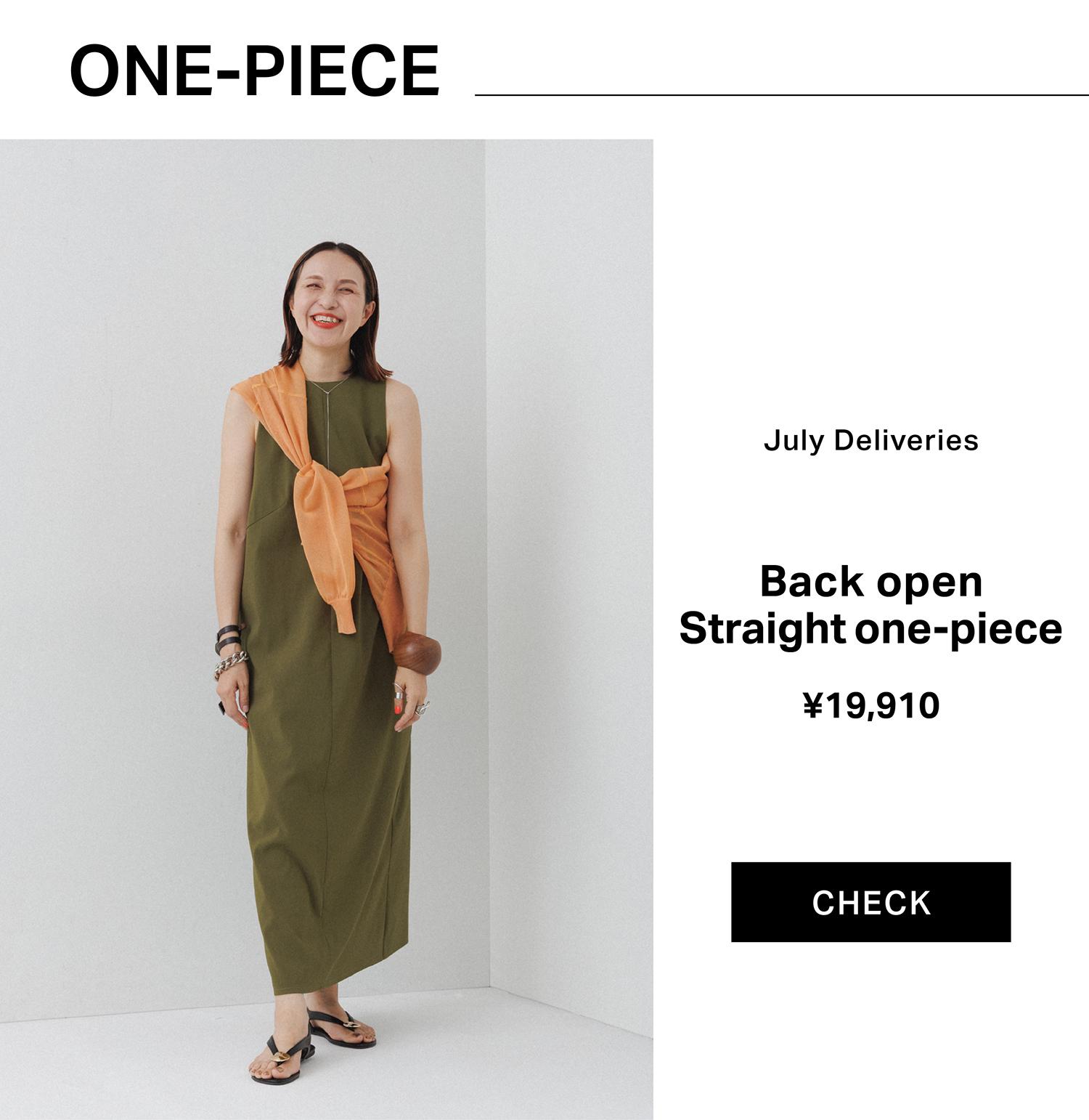The image size is (1089, 1120).
Task: Select the ¥19,910 price text
Action: pyautogui.click(x=870, y=705)
